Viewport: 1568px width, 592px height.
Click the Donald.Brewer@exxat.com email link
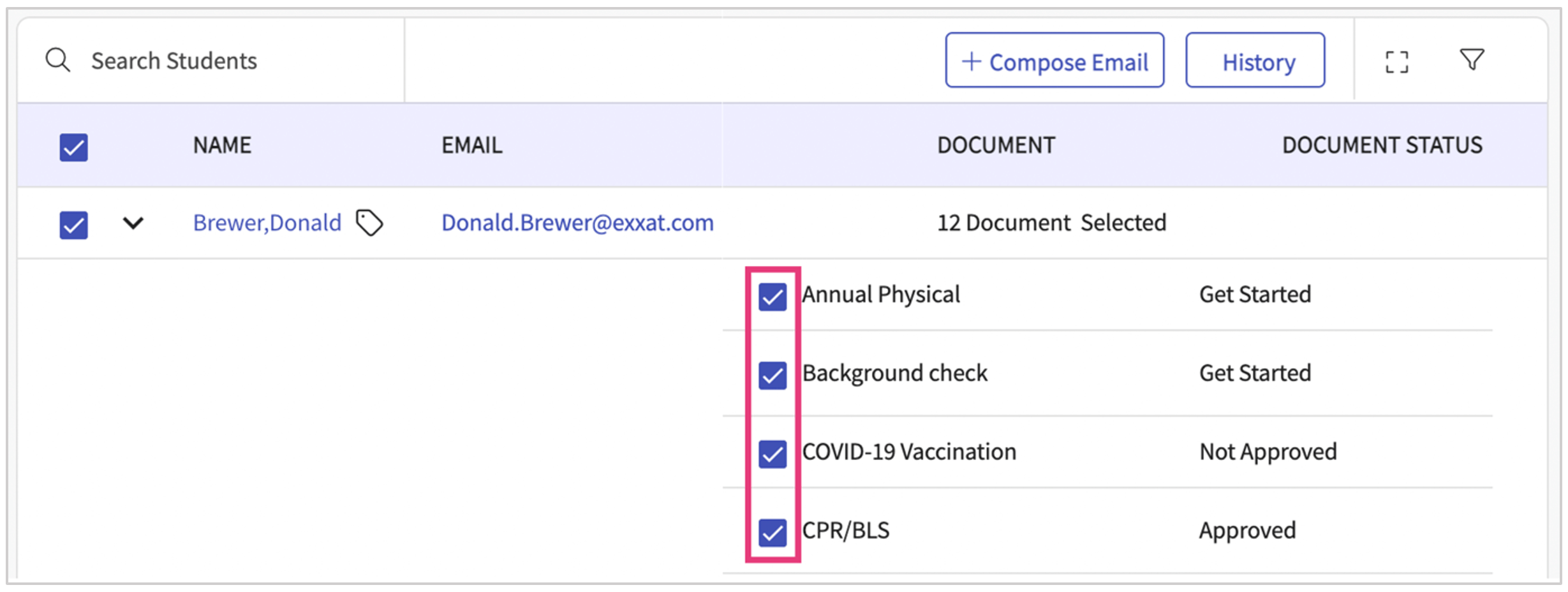(x=577, y=223)
